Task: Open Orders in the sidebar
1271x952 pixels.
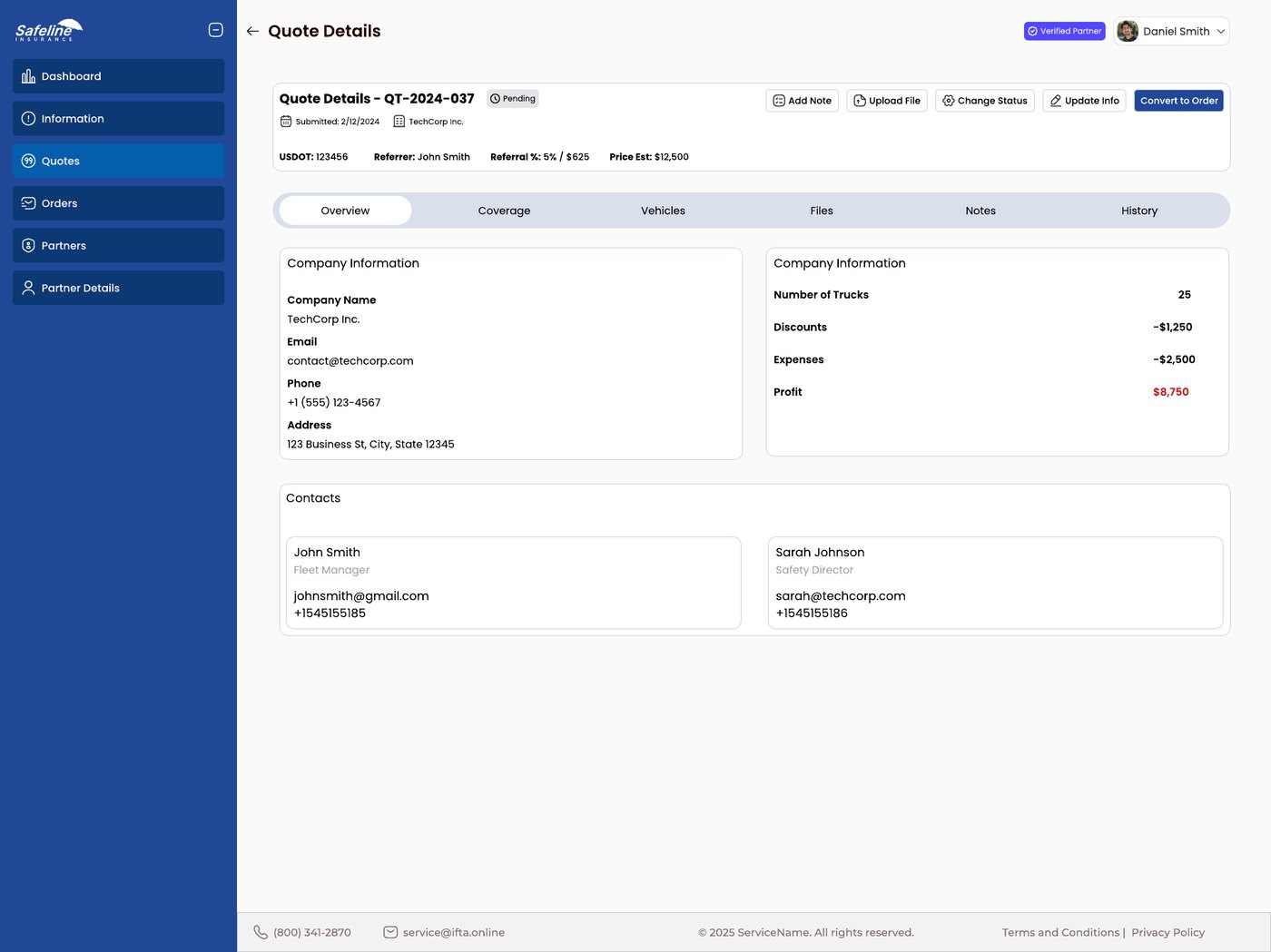Action: (x=118, y=203)
